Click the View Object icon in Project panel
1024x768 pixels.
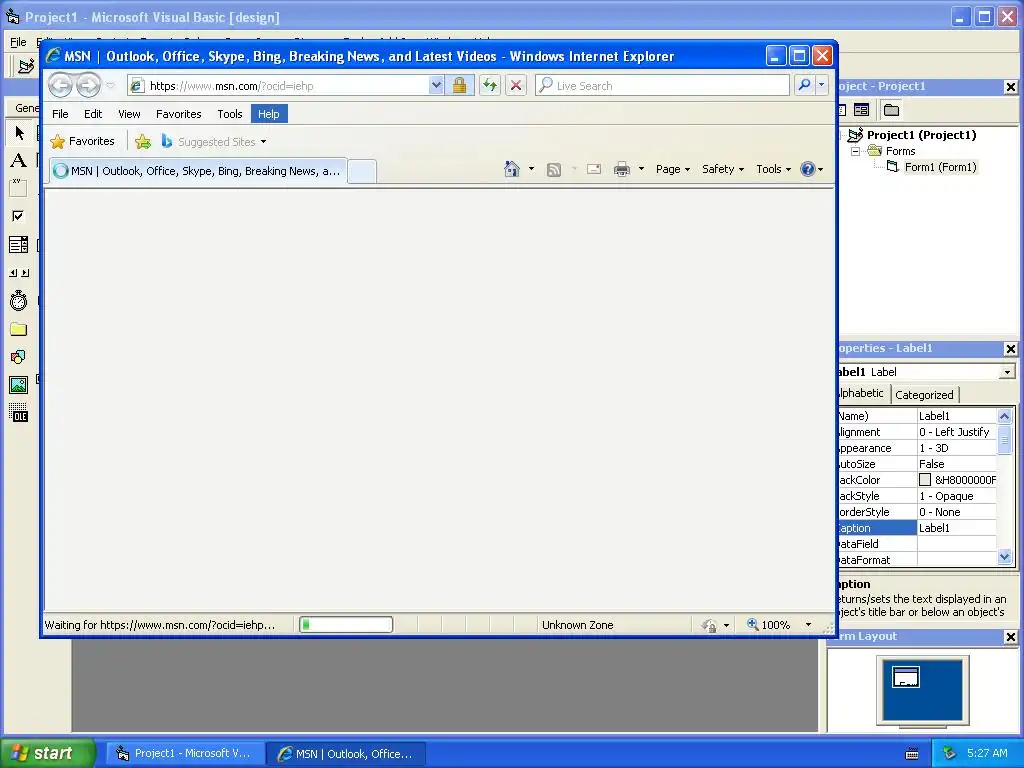click(861, 110)
